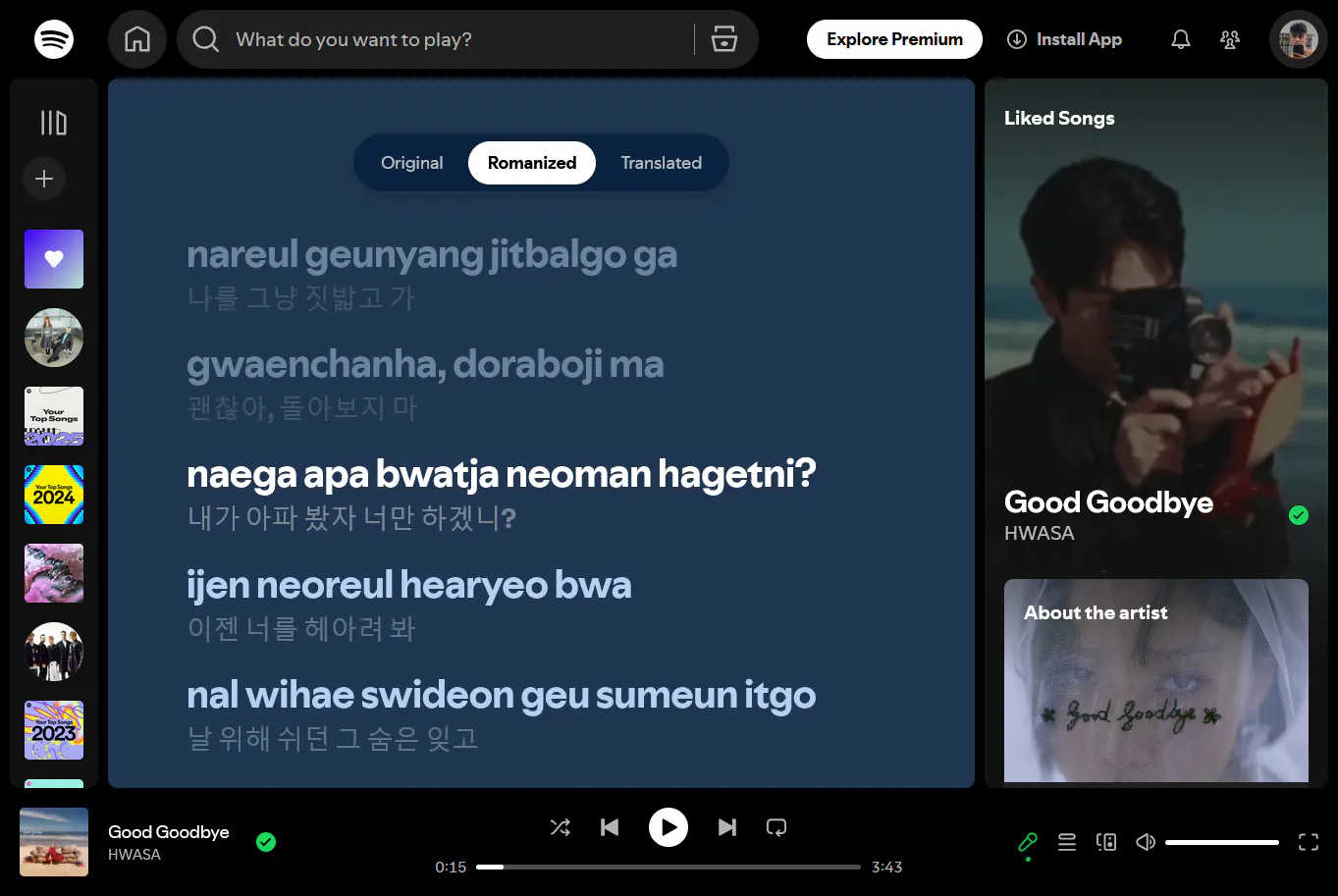Image resolution: width=1338 pixels, height=896 pixels.
Task: Open Good Goodbye title in right panel
Action: (x=1108, y=502)
